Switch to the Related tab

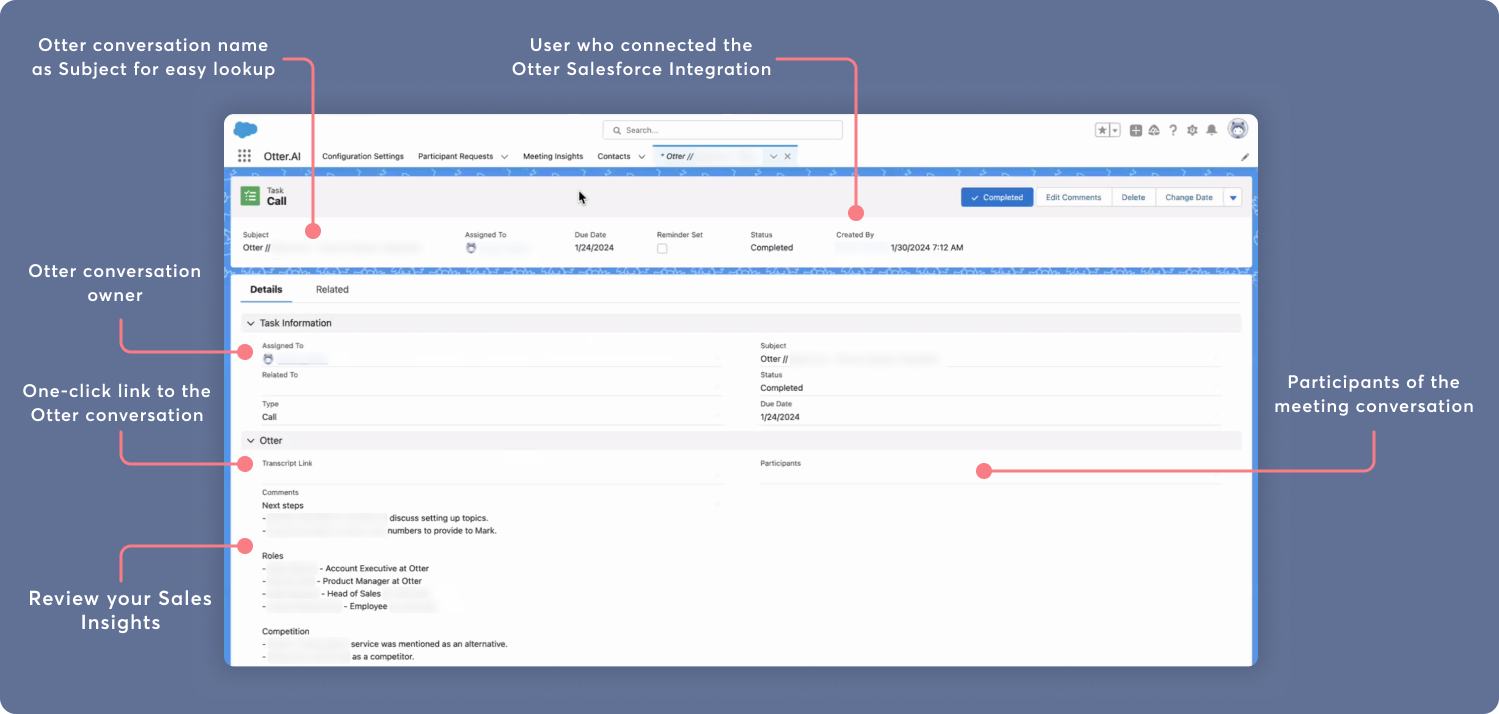tap(332, 290)
